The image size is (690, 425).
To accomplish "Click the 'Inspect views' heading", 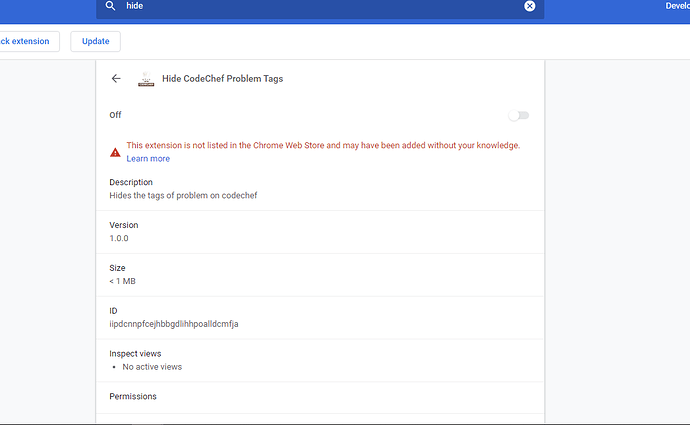I will pyautogui.click(x=135, y=354).
